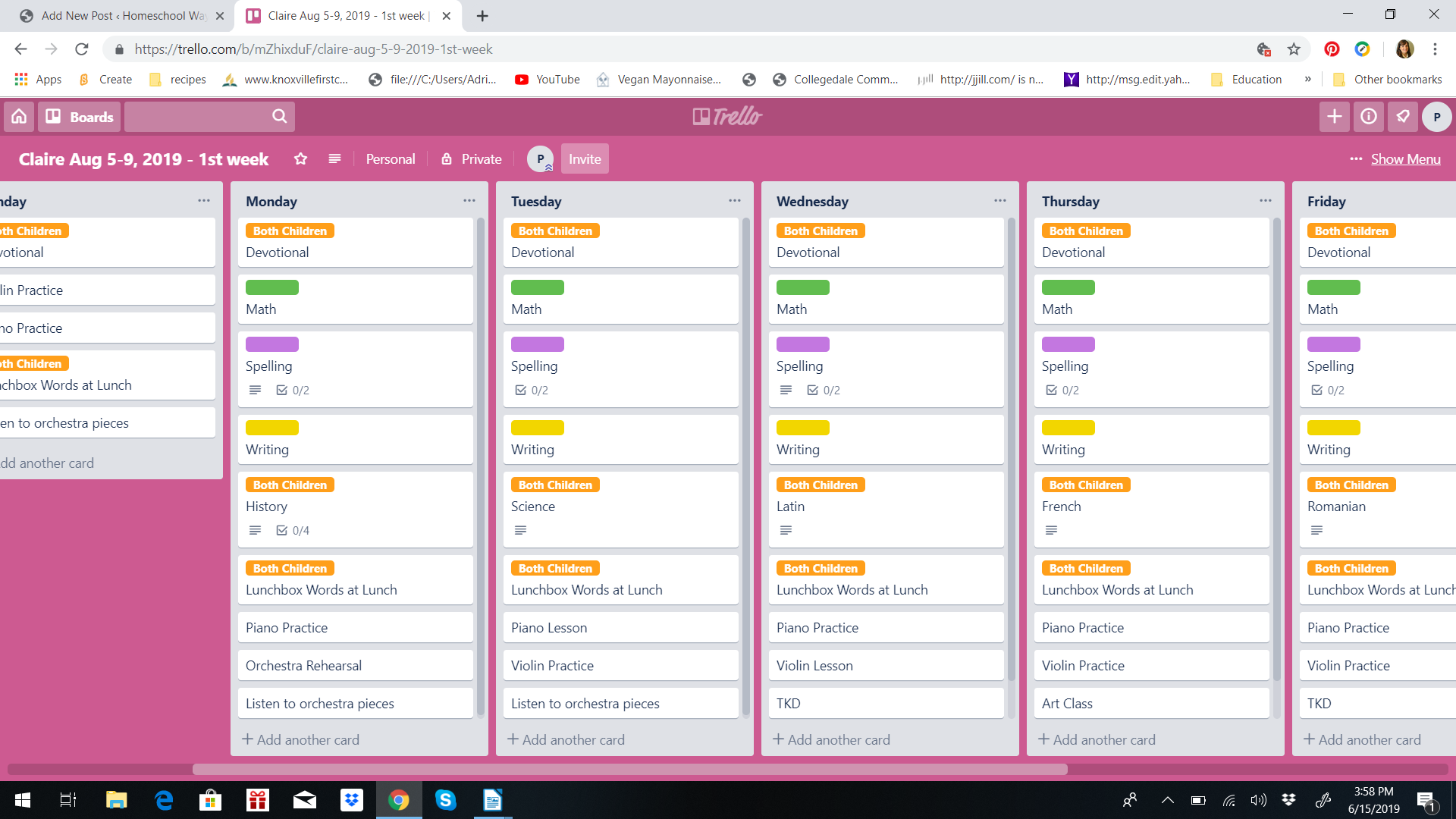
Task: Click the star icon to favorite board
Action: pyautogui.click(x=300, y=158)
